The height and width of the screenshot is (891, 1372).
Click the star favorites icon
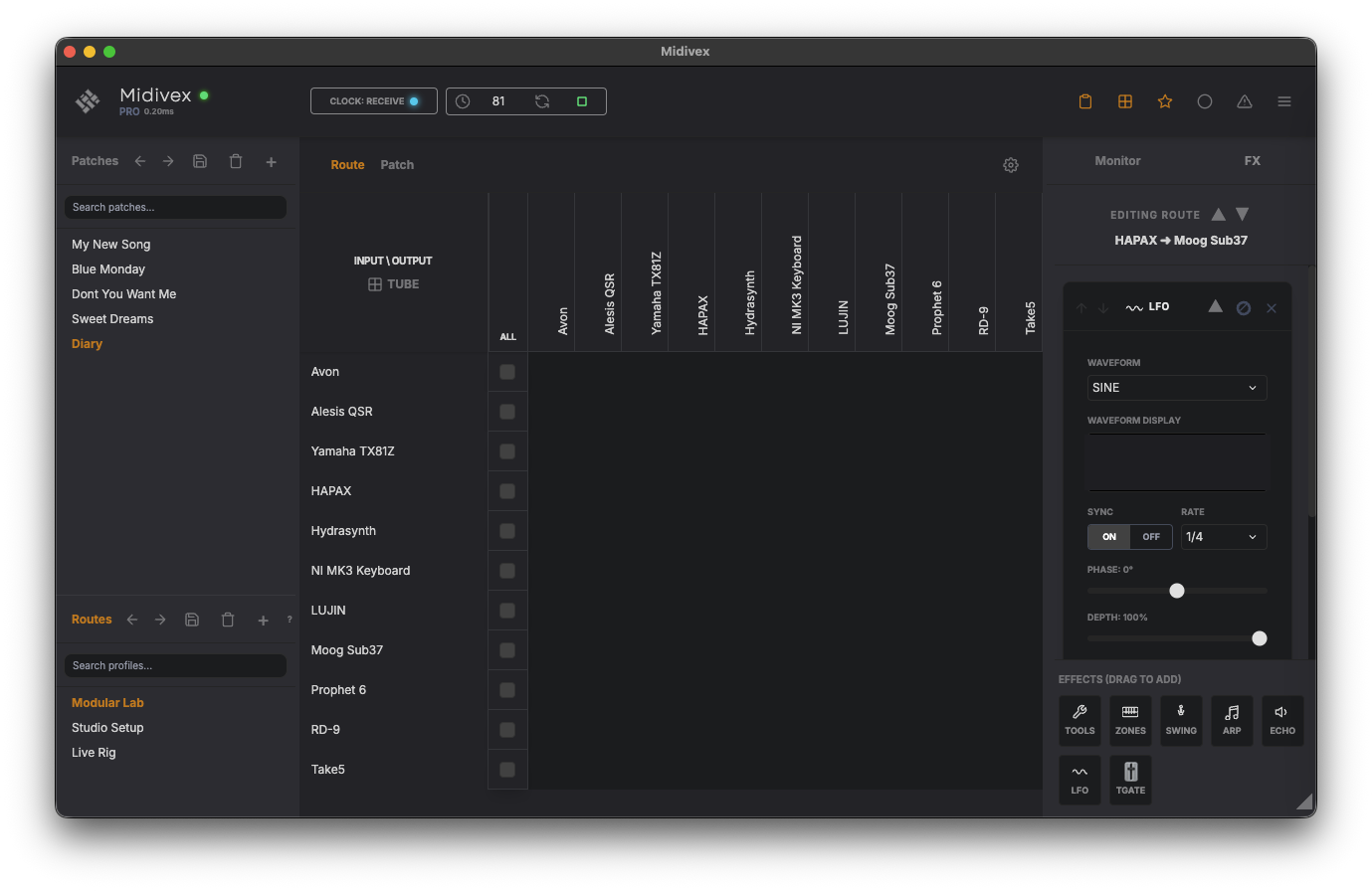pos(1165,100)
